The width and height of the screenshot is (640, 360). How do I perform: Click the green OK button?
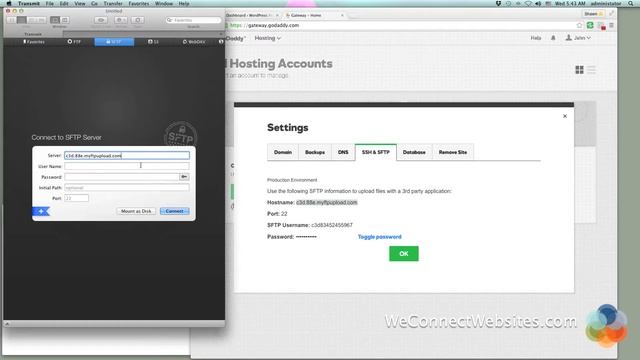pyautogui.click(x=404, y=253)
